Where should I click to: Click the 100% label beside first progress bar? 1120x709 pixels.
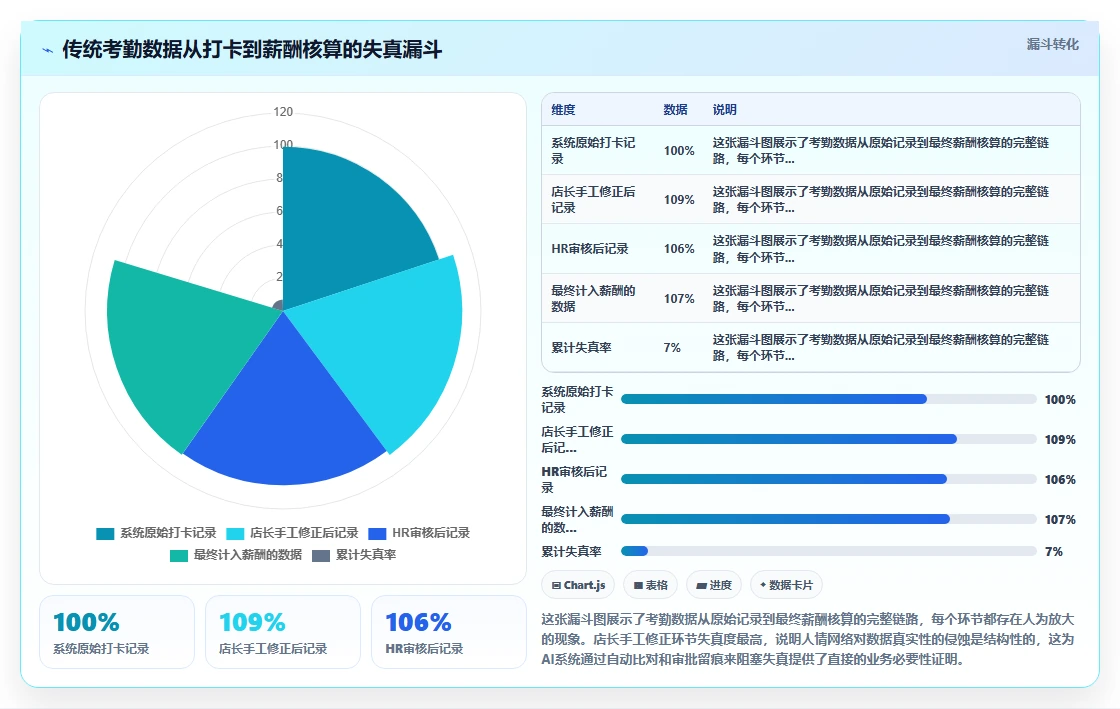pyautogui.click(x=1060, y=400)
